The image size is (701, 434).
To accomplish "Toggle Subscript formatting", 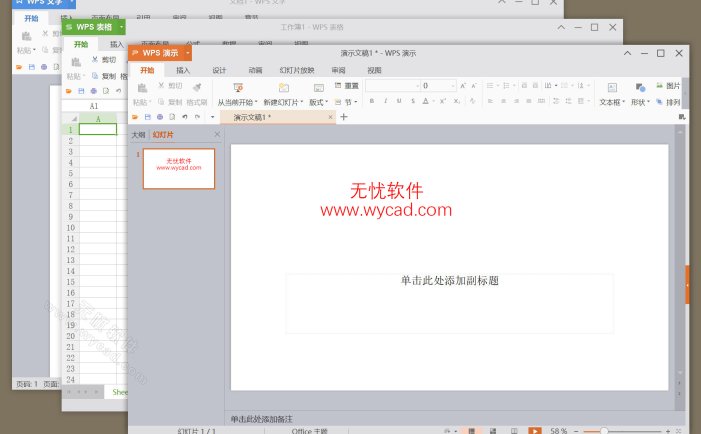I will [456, 101].
